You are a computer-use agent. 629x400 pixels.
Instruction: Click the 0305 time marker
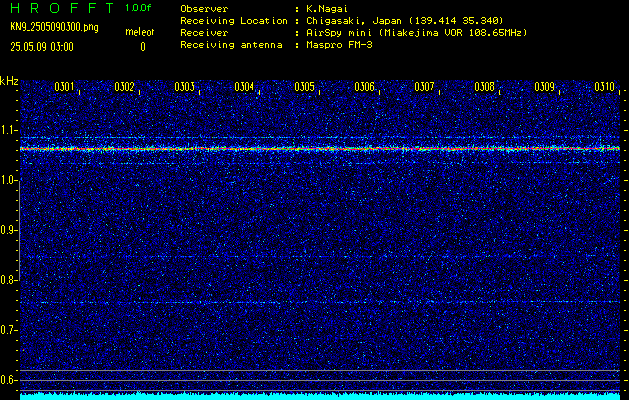coord(304,87)
